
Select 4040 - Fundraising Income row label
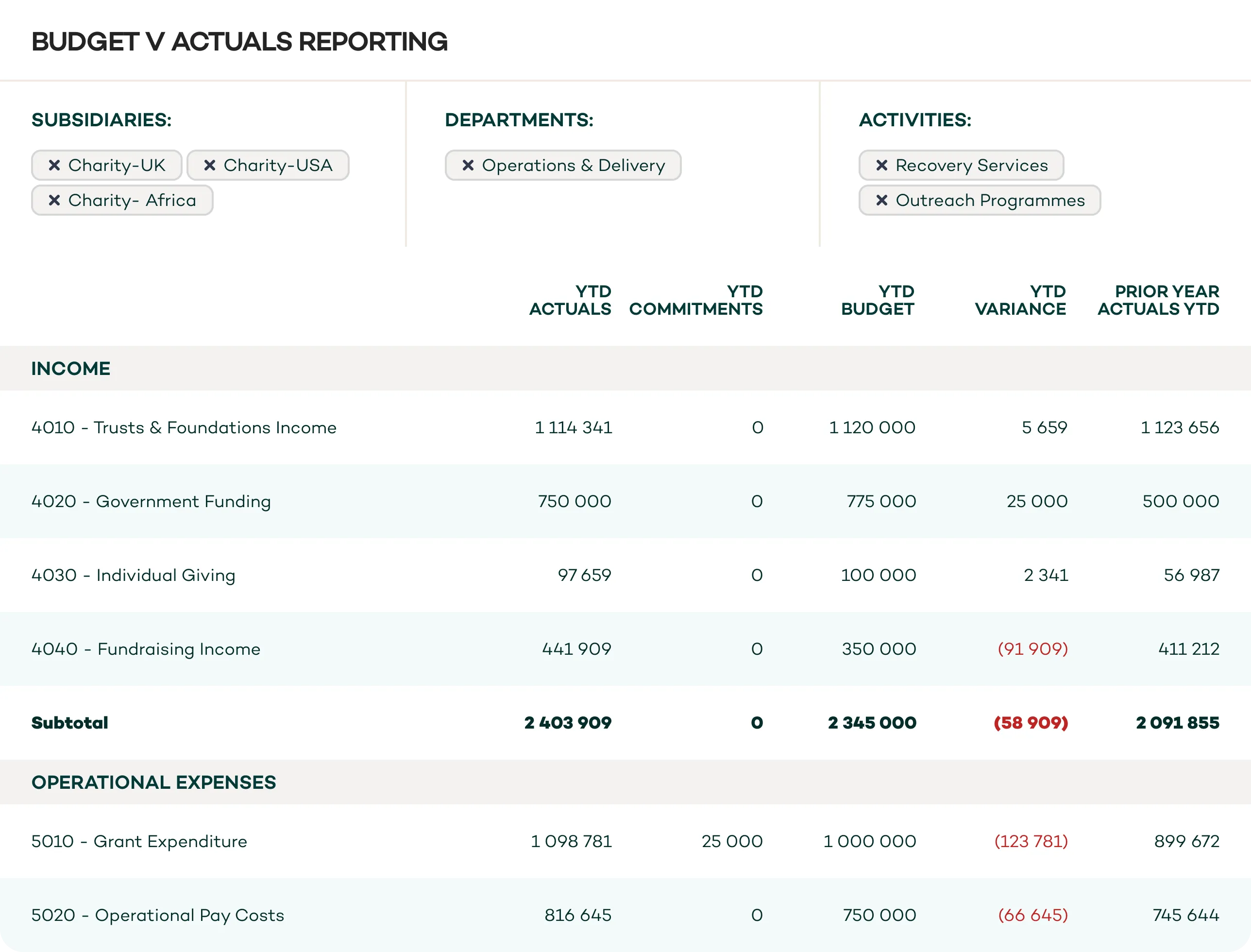[x=146, y=649]
